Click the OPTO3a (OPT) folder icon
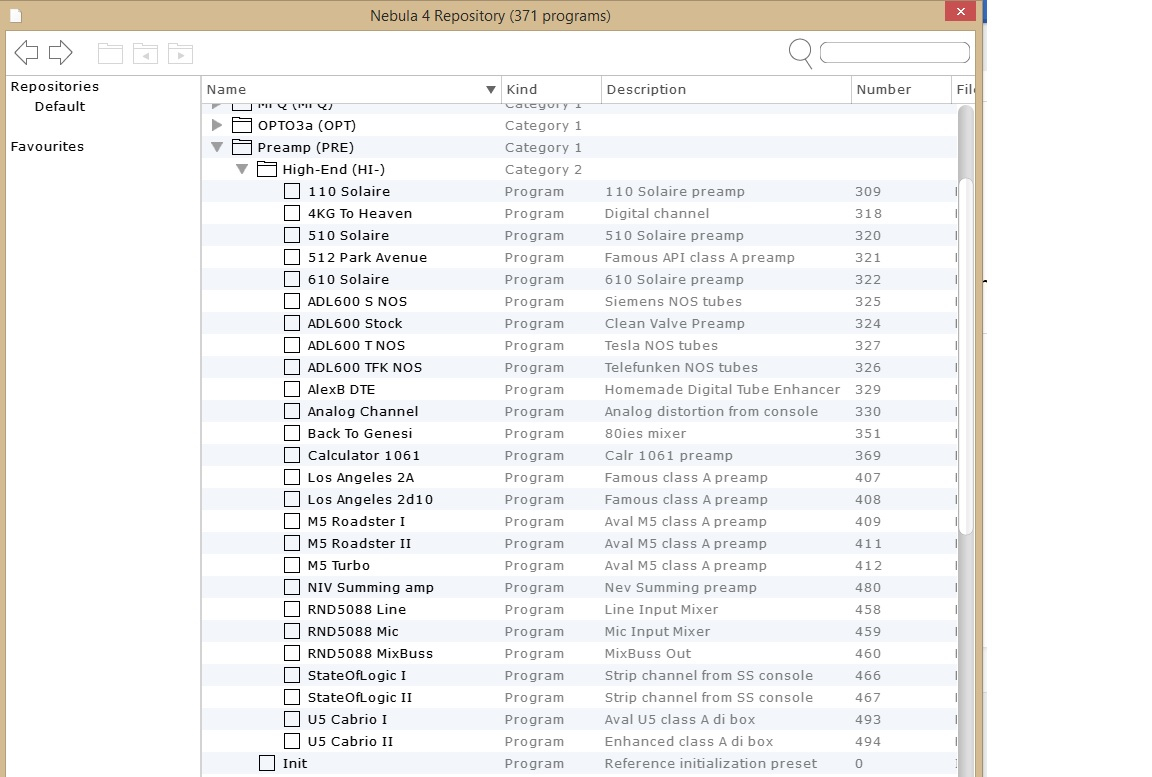 click(x=242, y=125)
